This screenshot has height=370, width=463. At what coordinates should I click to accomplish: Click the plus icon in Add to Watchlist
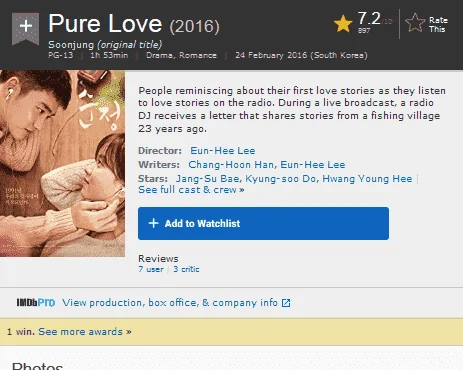coord(153,223)
